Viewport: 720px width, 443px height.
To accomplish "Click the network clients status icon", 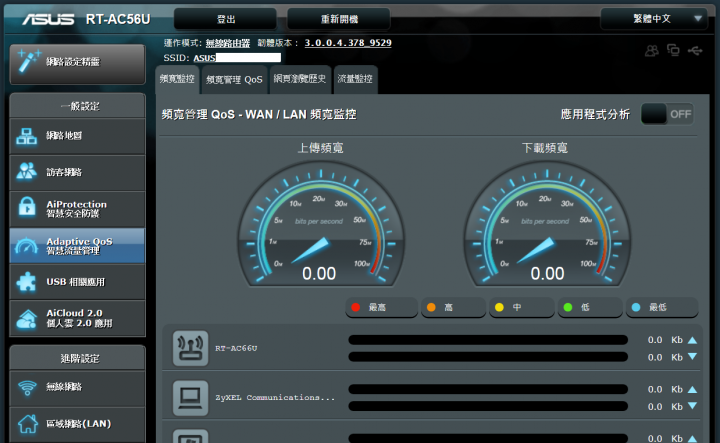I will [673, 50].
